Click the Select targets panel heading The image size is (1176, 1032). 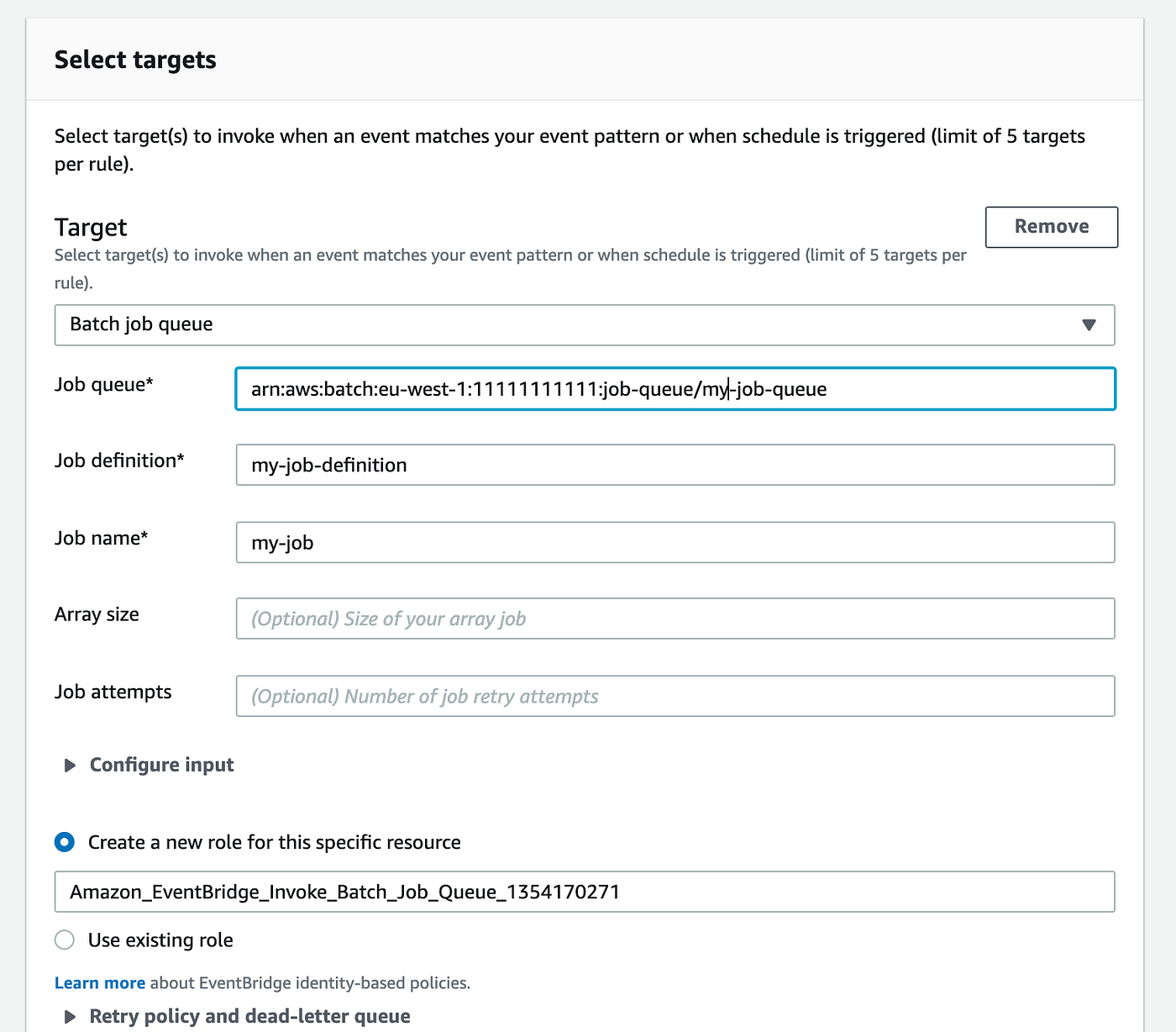pos(135,60)
